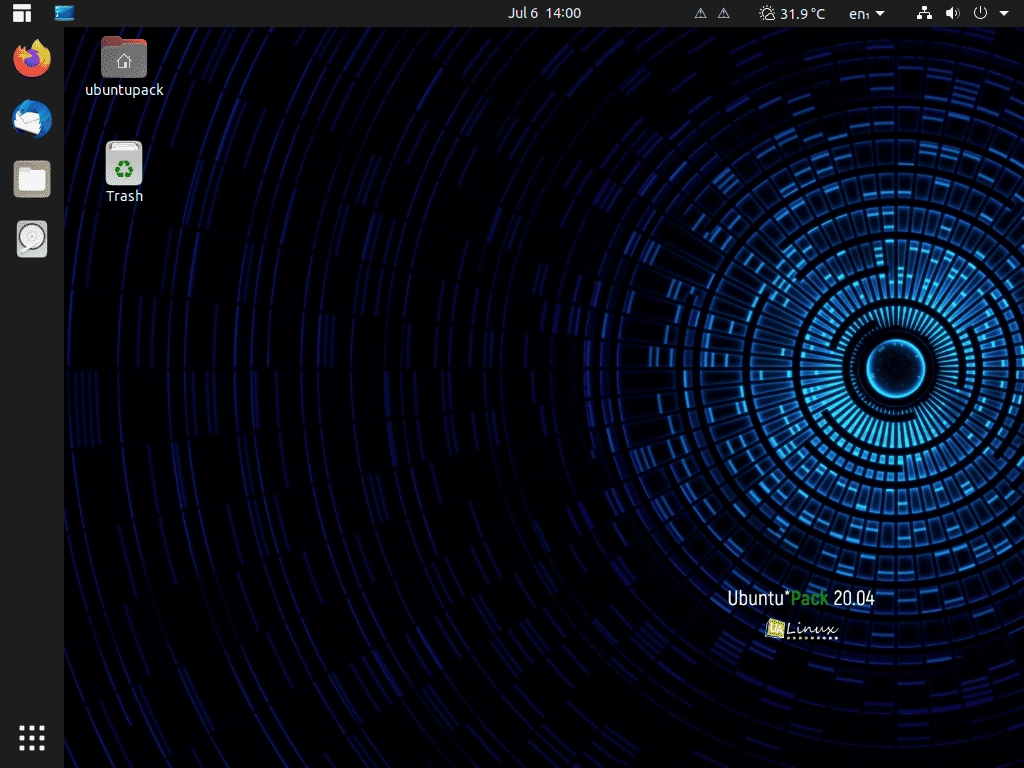The width and height of the screenshot is (1024, 768).
Task: Open the weather indicator showing 31.9 °C
Action: pos(792,13)
